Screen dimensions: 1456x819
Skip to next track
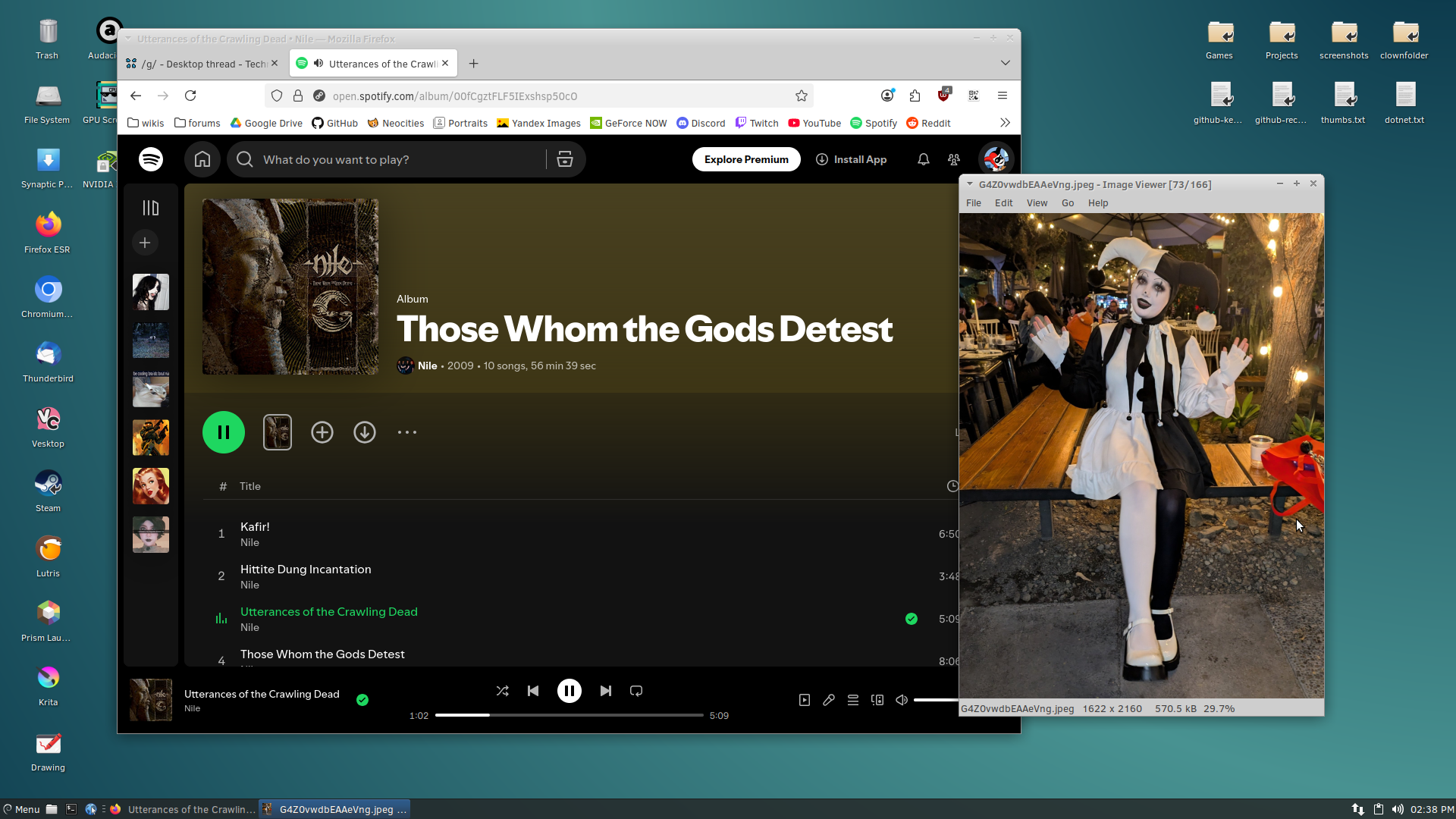tap(605, 691)
